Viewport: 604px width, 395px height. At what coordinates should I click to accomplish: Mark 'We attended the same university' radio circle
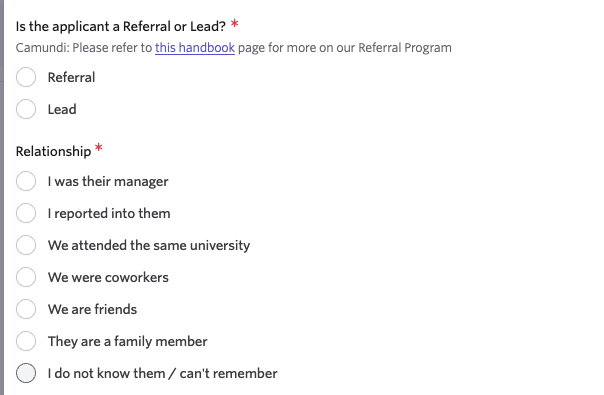point(26,245)
